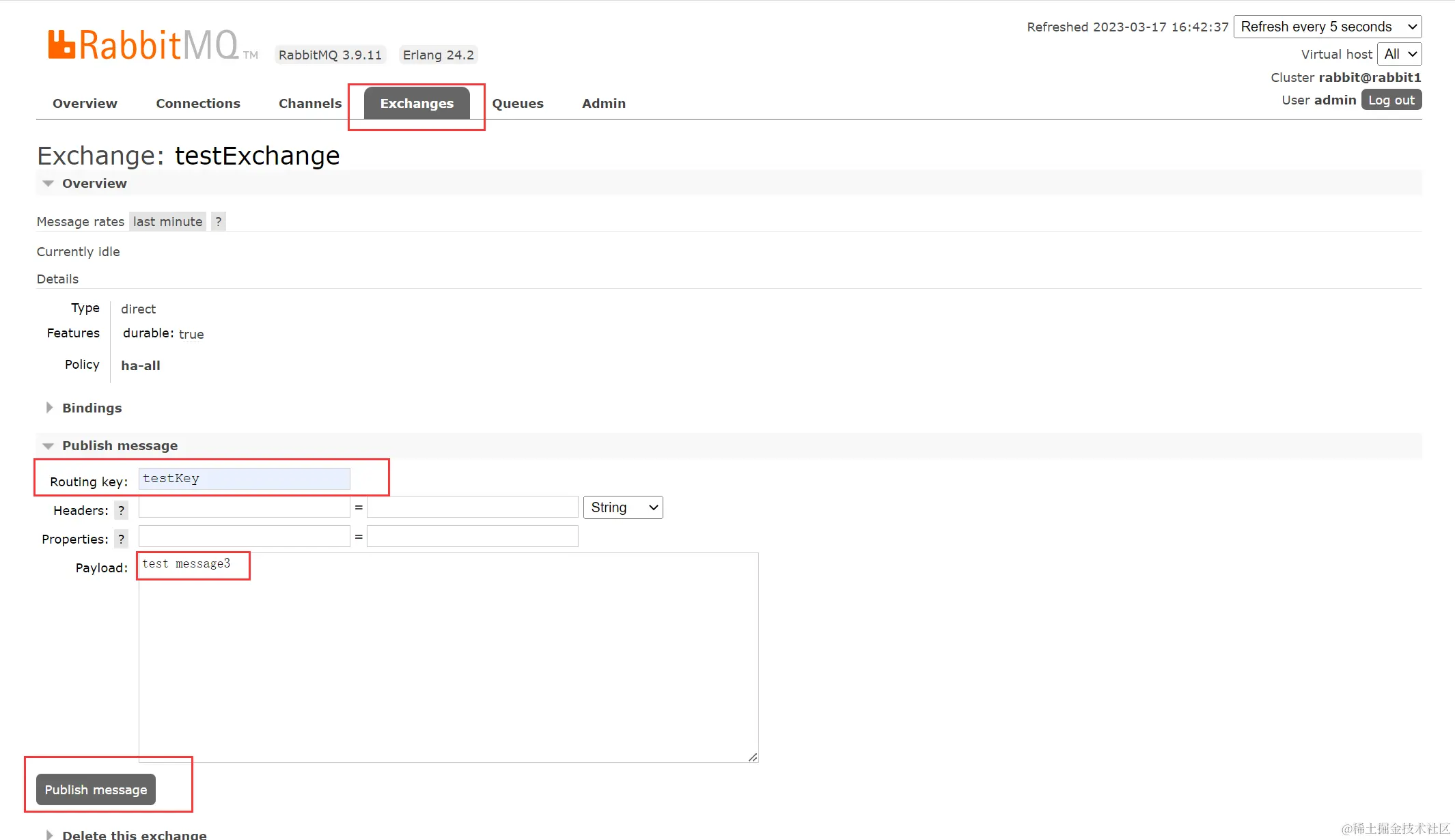Open the Channels tab
The width and height of the screenshot is (1455, 840).
coord(309,103)
